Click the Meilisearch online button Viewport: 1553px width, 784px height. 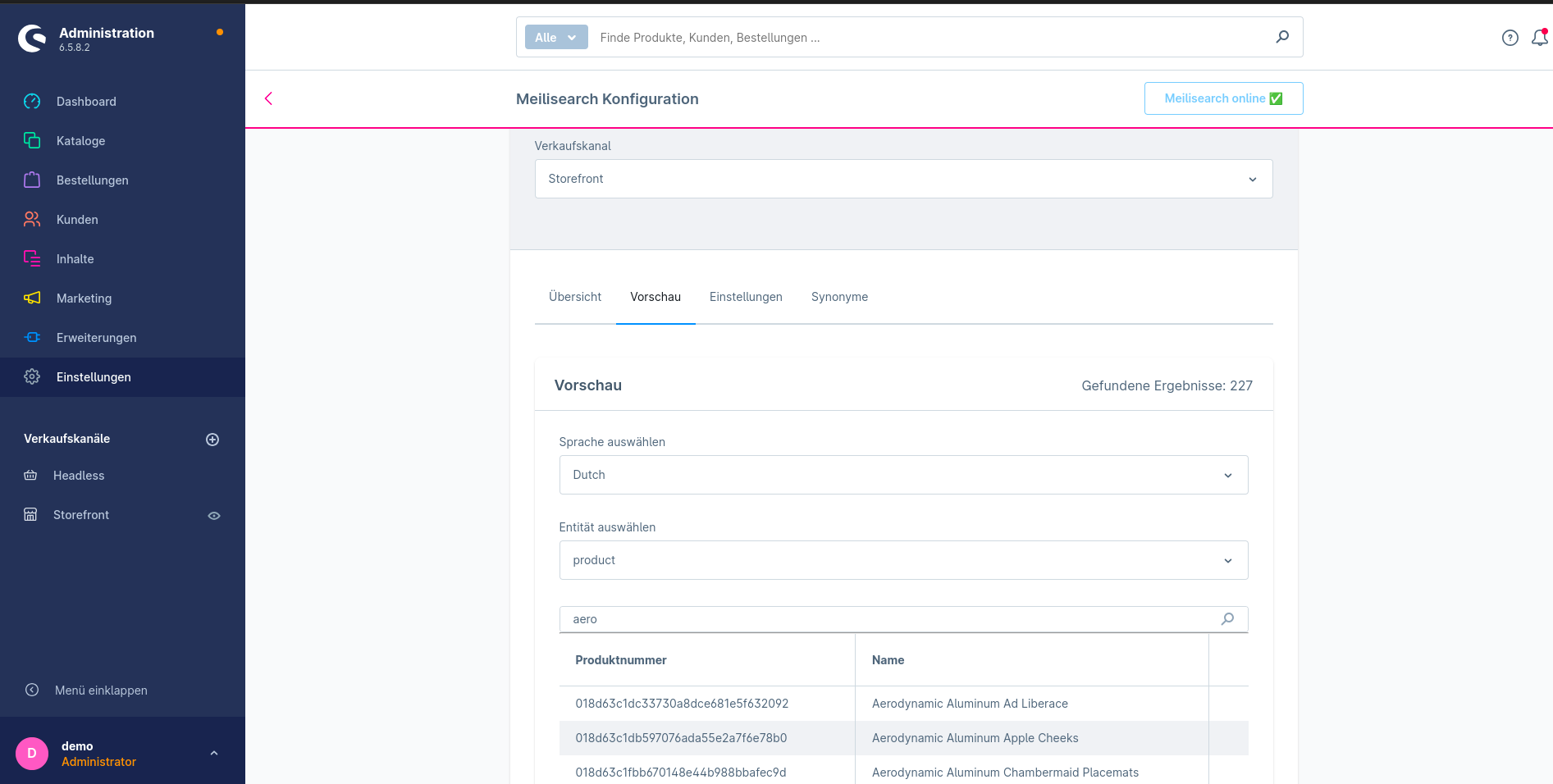pyautogui.click(x=1223, y=98)
